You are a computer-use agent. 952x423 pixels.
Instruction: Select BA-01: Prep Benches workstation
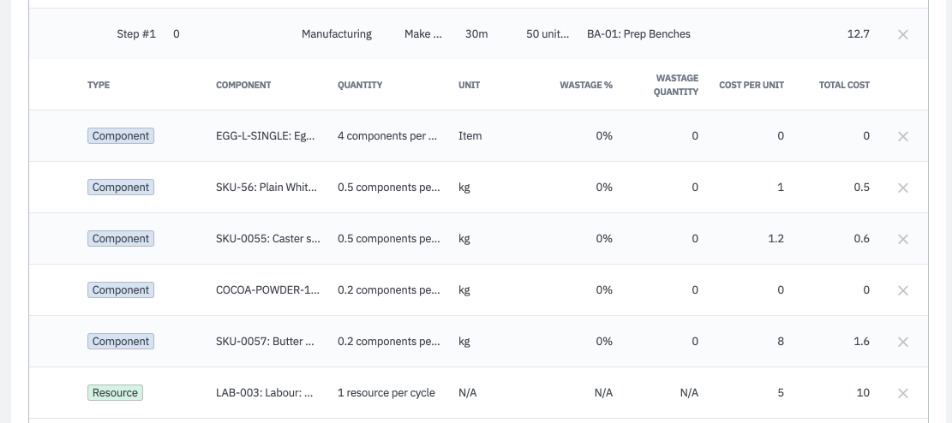click(x=638, y=34)
